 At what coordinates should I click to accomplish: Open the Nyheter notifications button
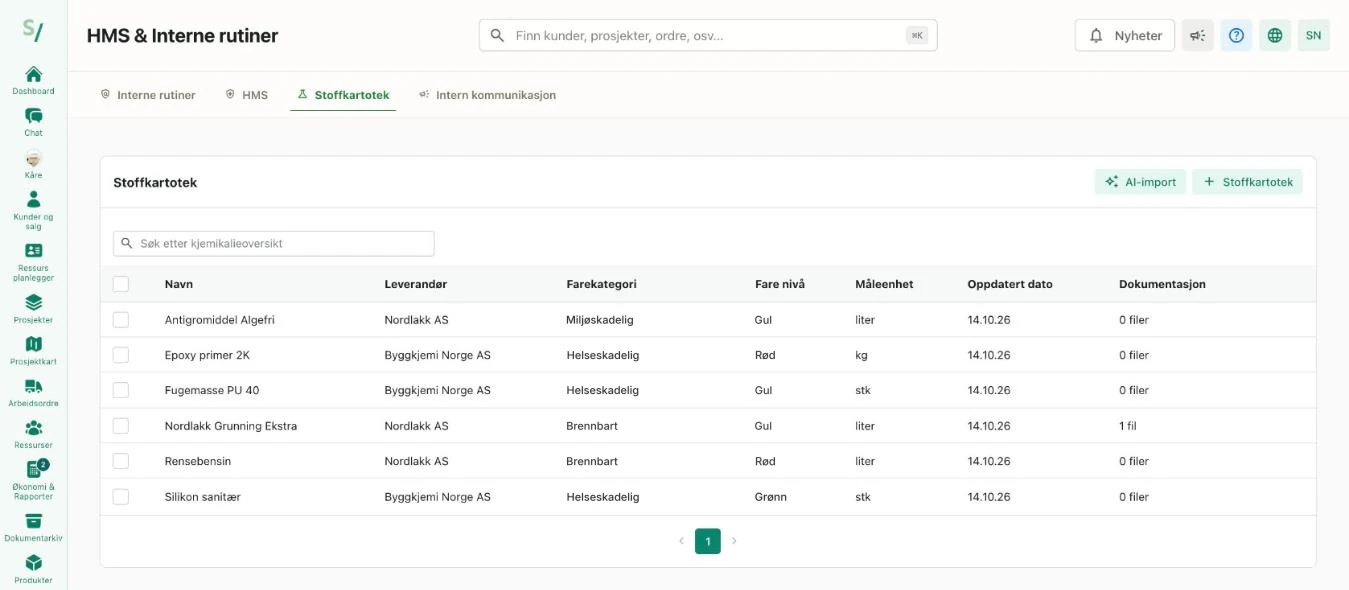1125,35
